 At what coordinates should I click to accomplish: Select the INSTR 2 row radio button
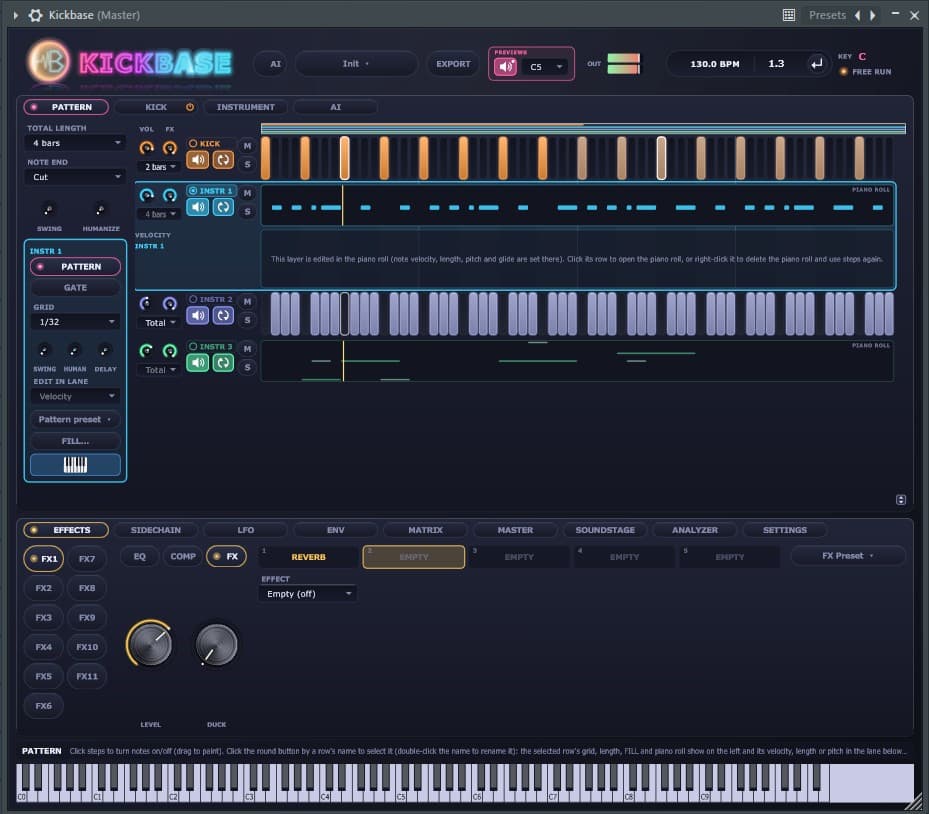point(193,299)
